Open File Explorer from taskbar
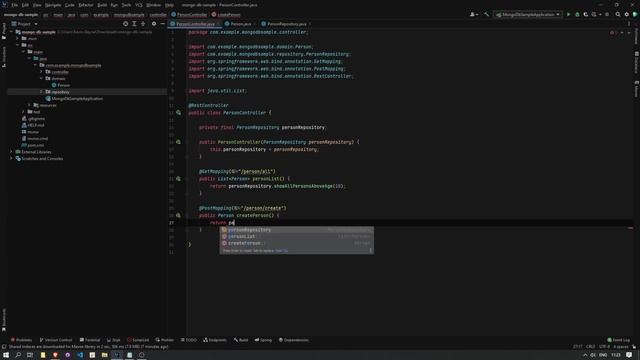Image resolution: width=640 pixels, height=360 pixels. [104, 355]
